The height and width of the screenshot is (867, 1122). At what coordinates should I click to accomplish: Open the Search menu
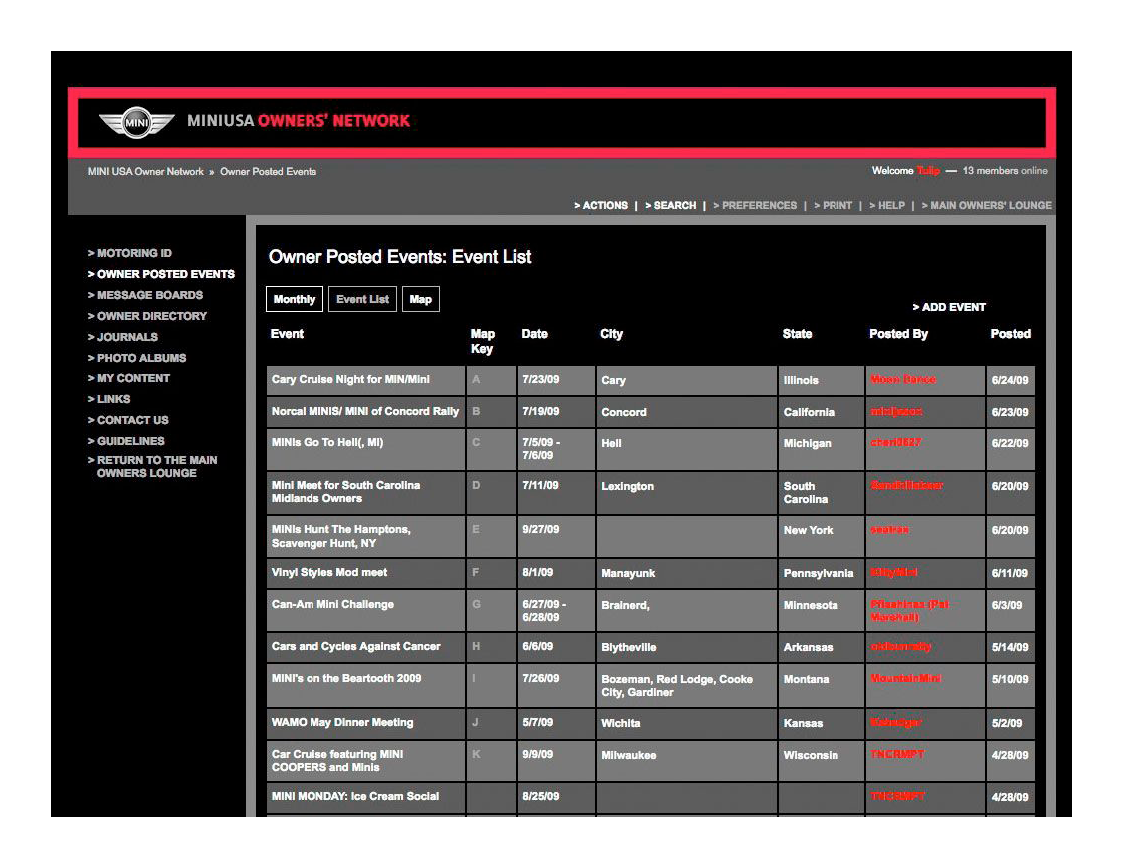pos(670,205)
